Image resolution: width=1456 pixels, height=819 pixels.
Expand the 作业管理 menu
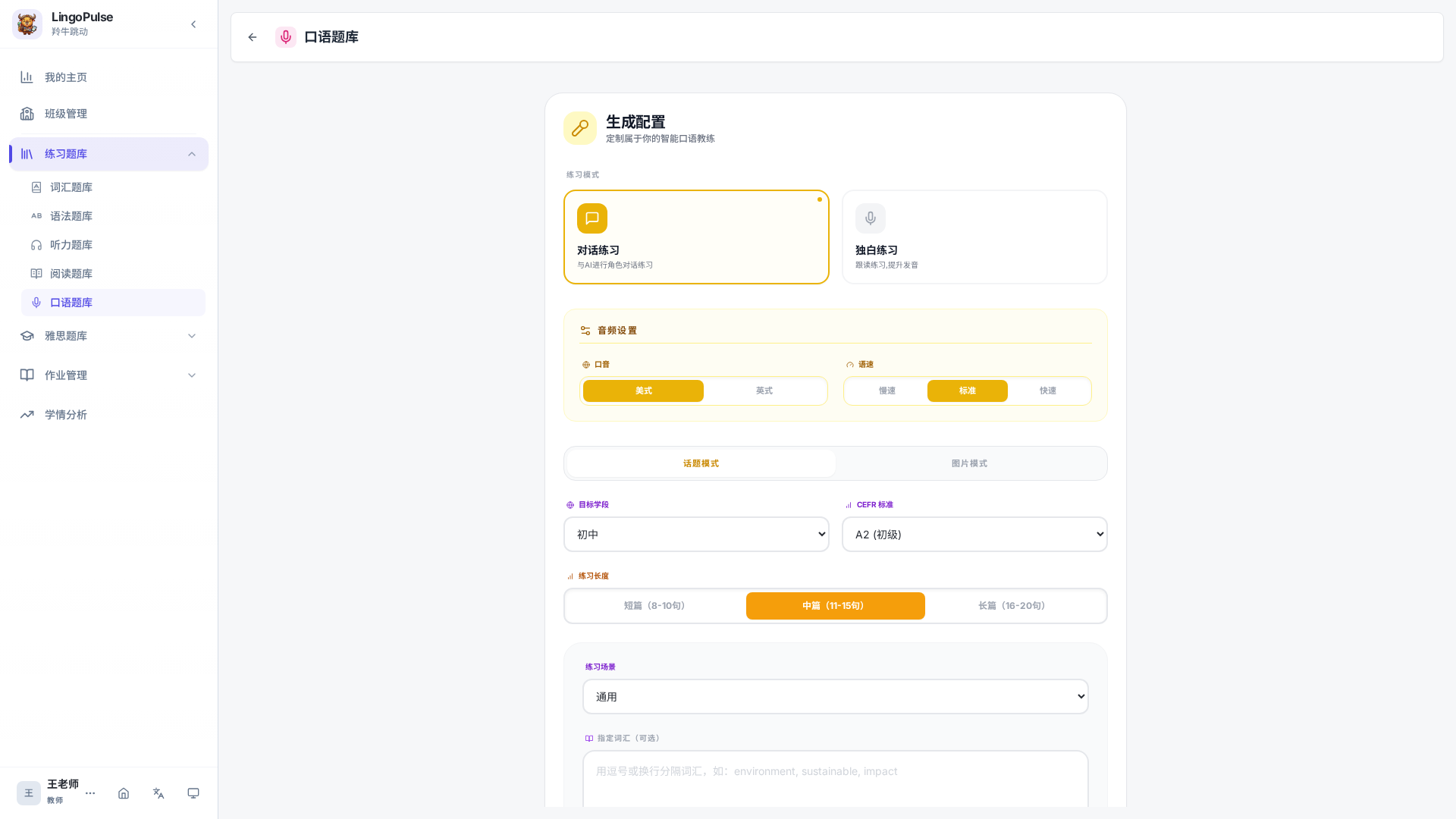108,375
